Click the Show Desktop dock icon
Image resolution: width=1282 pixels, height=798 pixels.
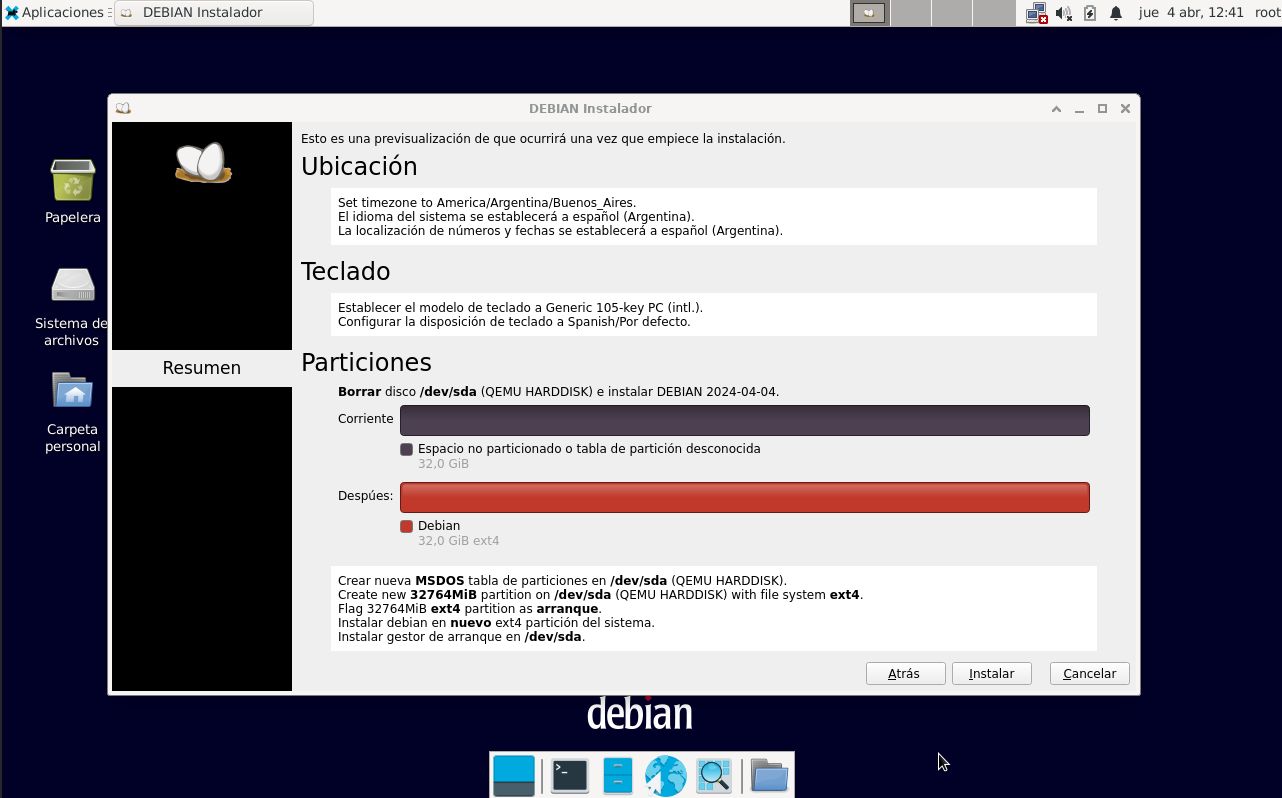tap(514, 775)
